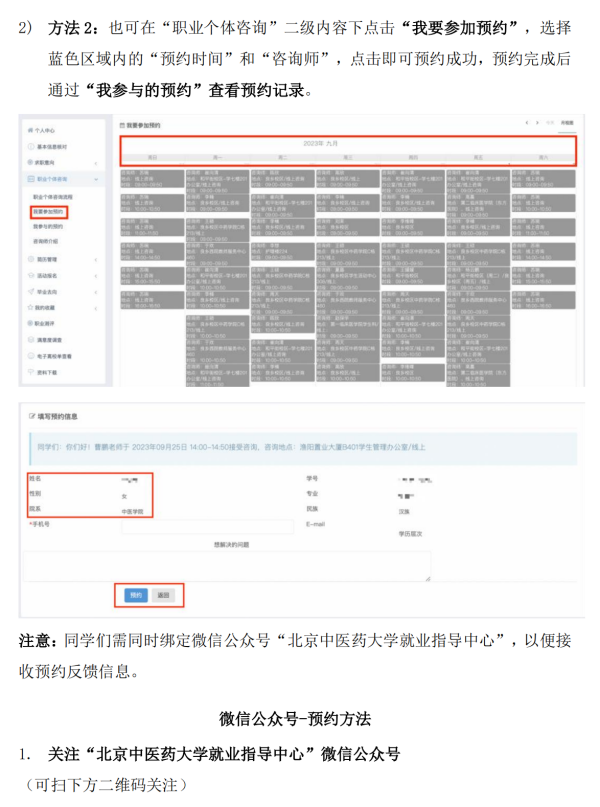The image size is (600, 807).
Task: Click the 毕业去向 paper plane icon
Action: tap(28, 291)
